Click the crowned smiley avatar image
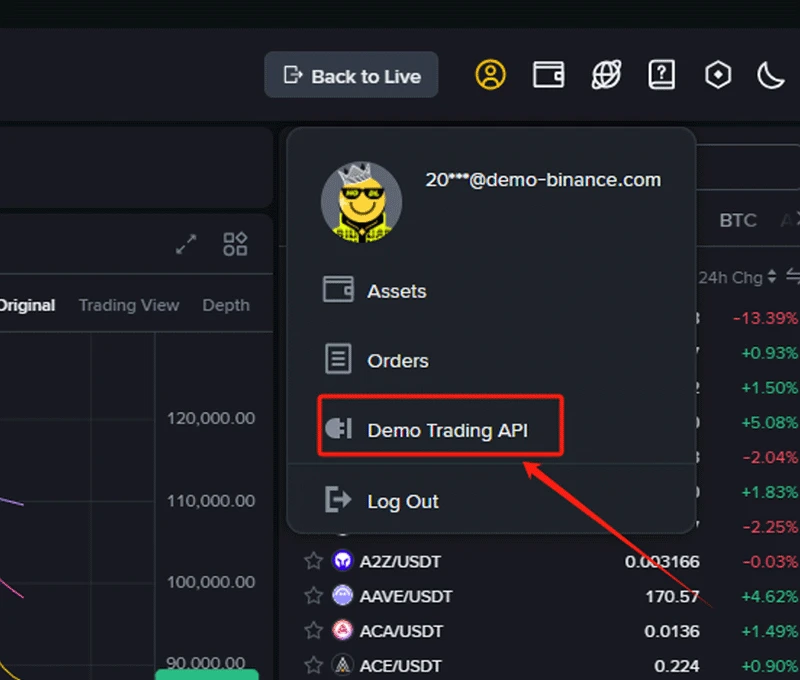The height and width of the screenshot is (680, 800). click(361, 202)
